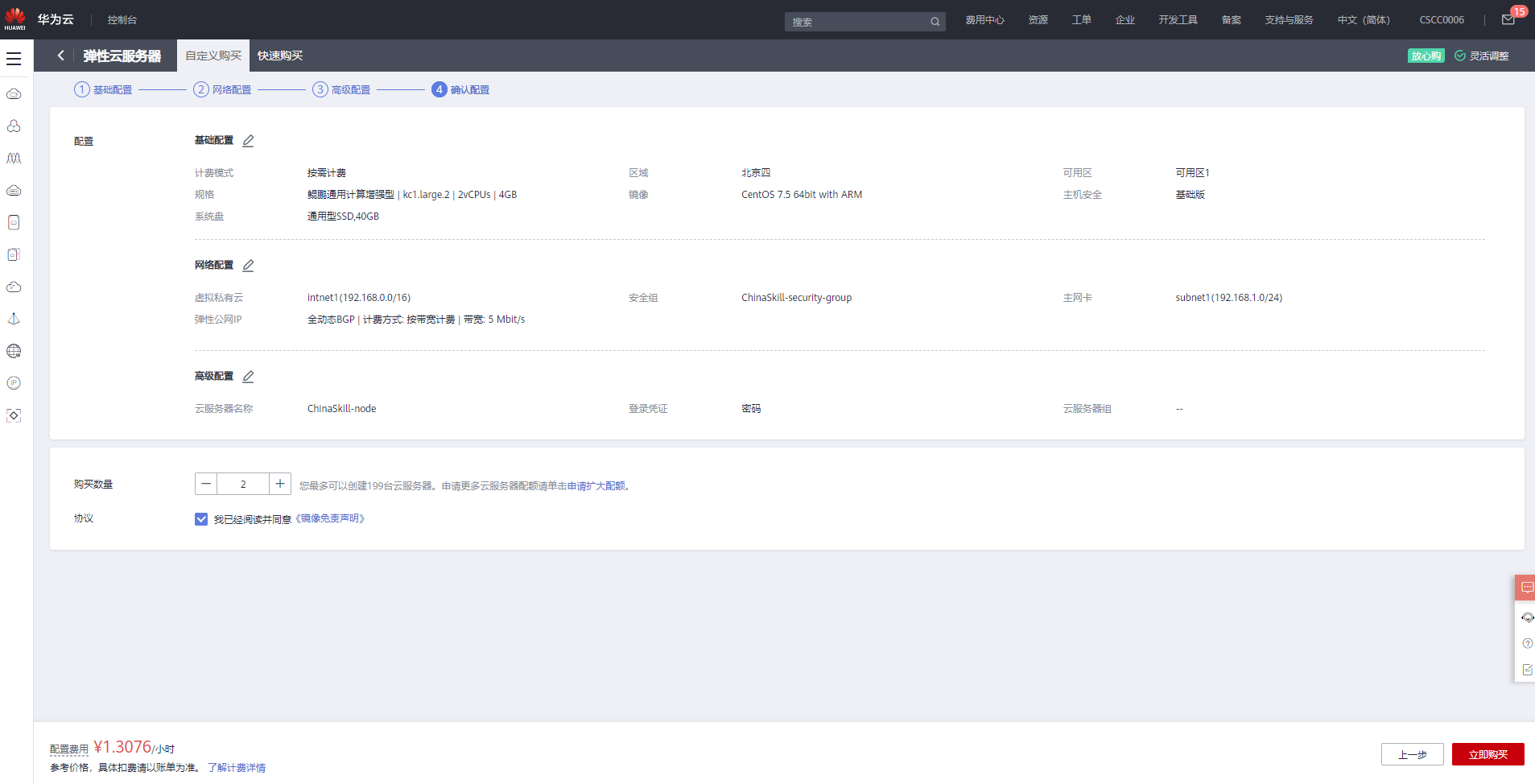Open the 控制台 console link

122,20
